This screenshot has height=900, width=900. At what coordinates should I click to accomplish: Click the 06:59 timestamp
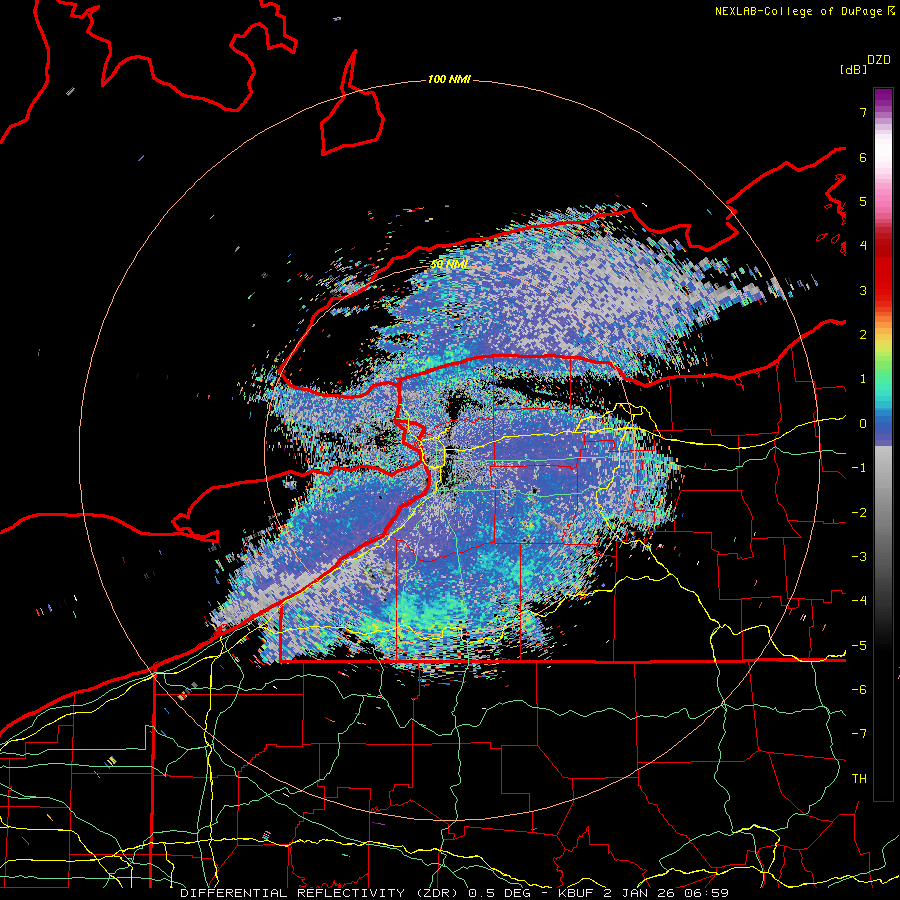coord(707,893)
